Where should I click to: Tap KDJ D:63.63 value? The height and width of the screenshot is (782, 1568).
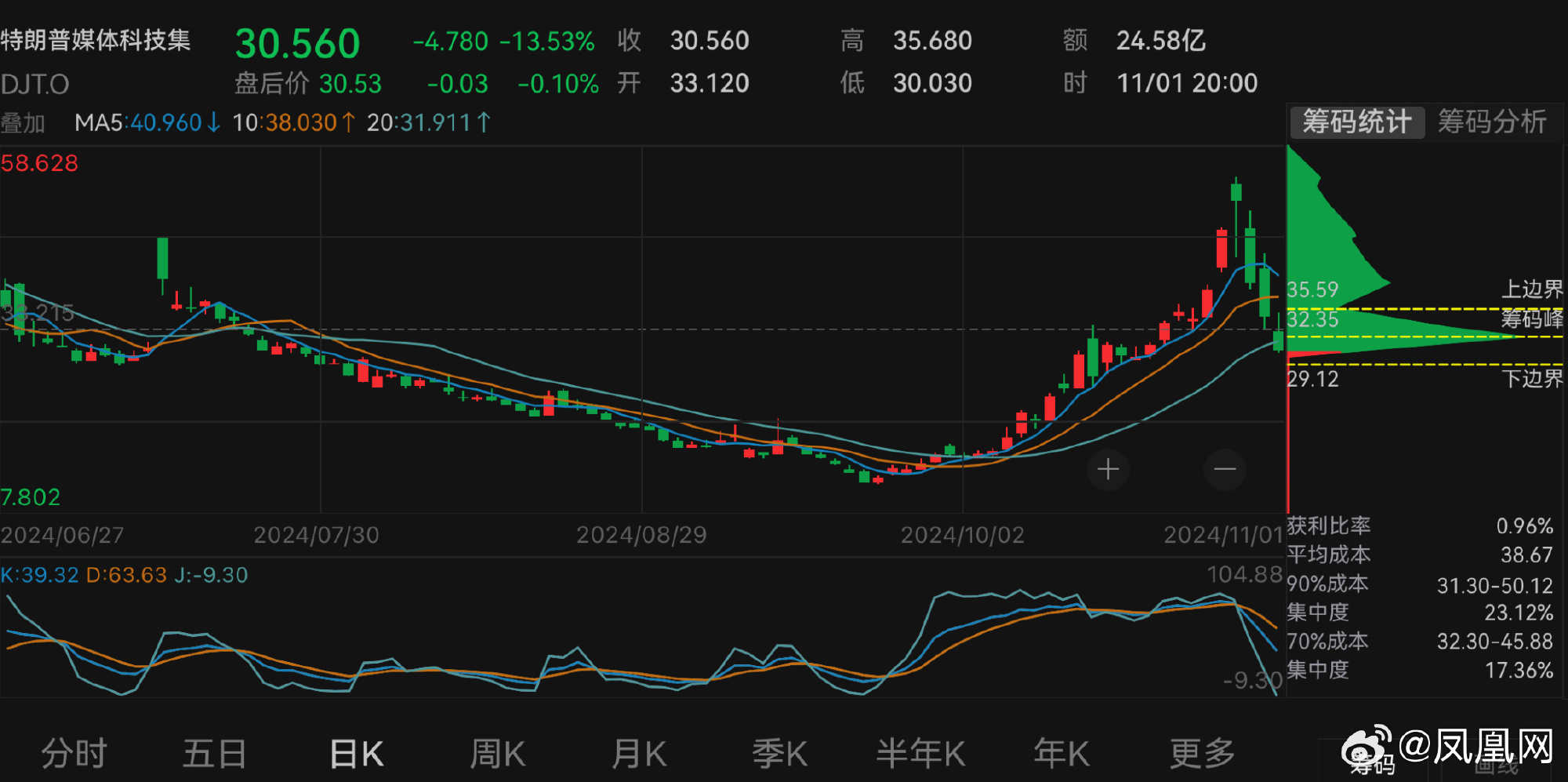pos(126,575)
